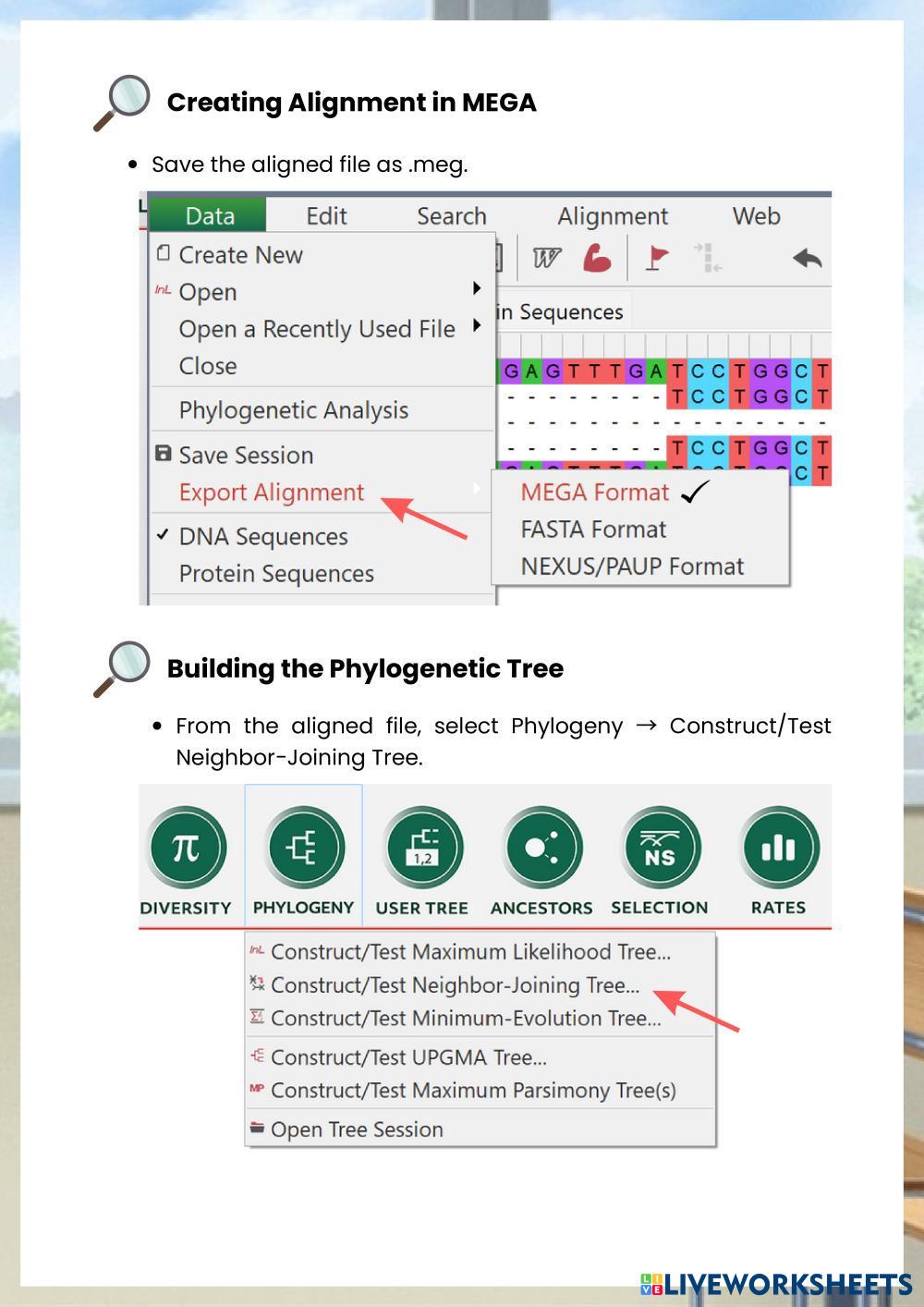This screenshot has width=924, height=1307.
Task: Open the Alignment menu
Action: coord(612,216)
